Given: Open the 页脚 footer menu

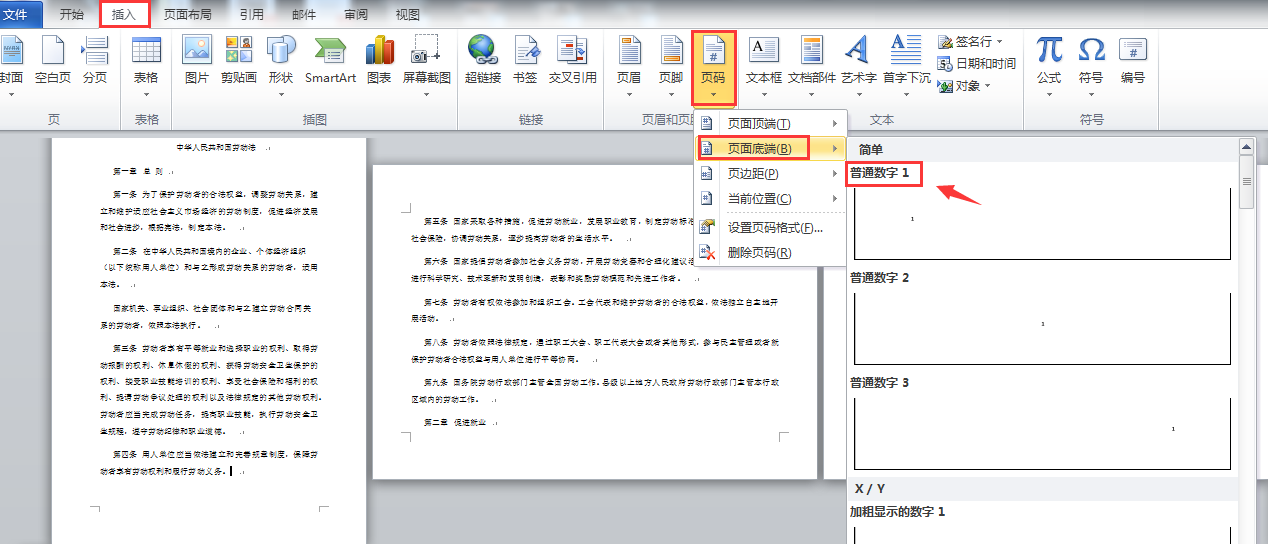Looking at the screenshot, I should coord(671,66).
